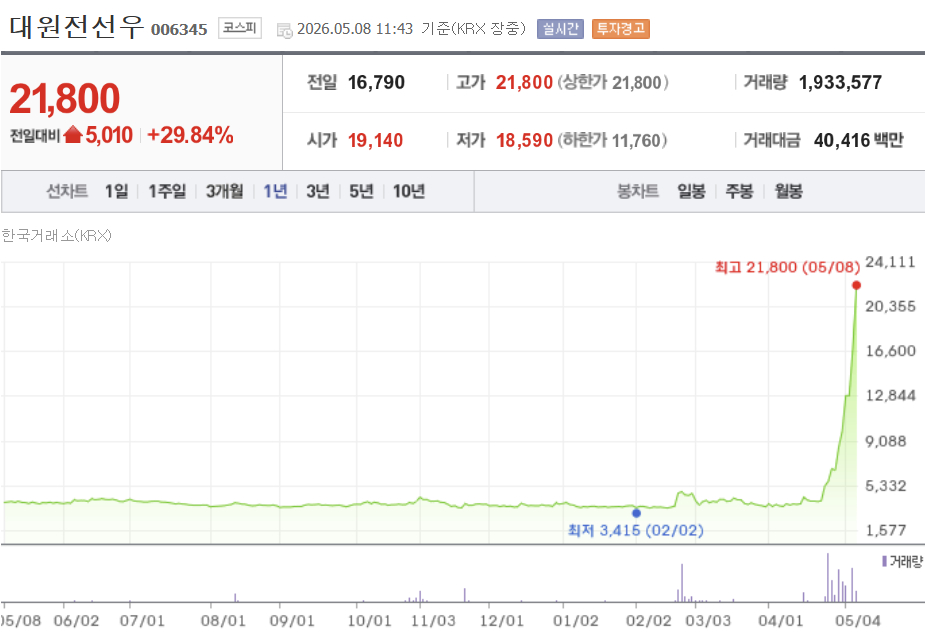Click the 11/03 date axis label
This screenshot has width=925, height=637.
click(433, 620)
